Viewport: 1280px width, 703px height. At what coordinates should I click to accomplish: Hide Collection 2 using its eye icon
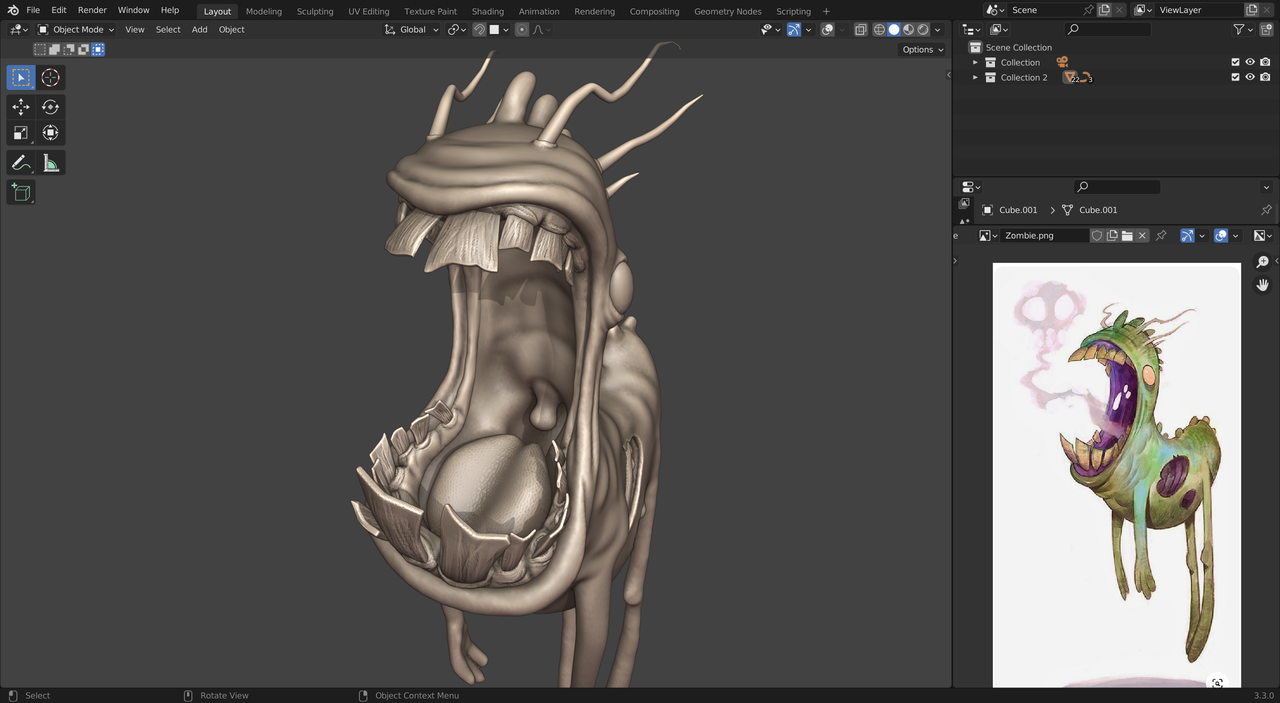(x=1250, y=77)
